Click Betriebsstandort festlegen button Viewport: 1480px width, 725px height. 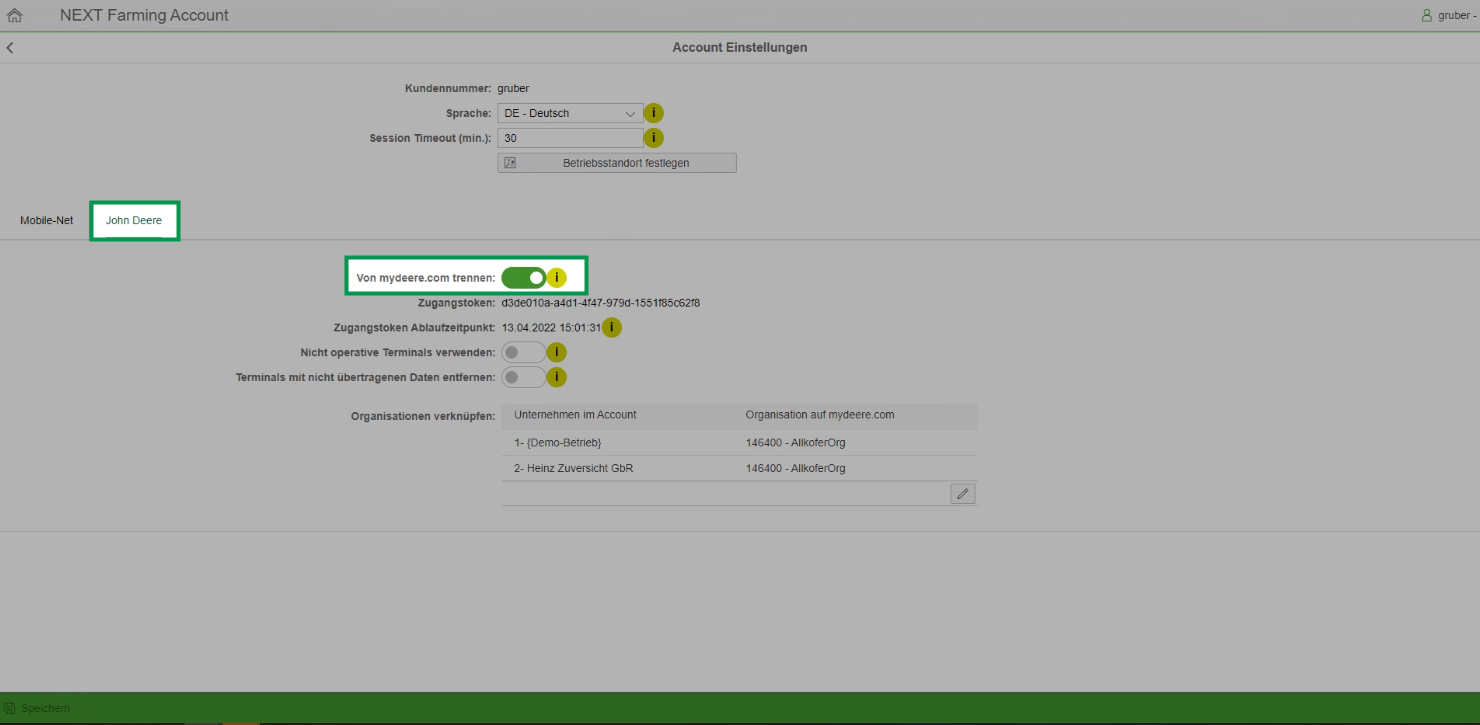(x=616, y=163)
